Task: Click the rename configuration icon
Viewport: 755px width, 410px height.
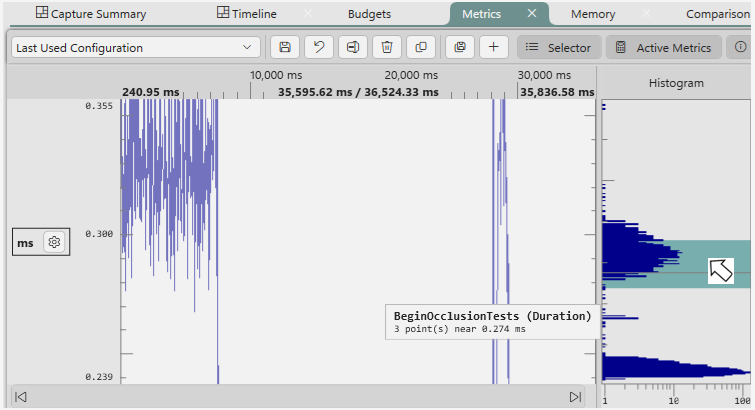Action: pyautogui.click(x=353, y=47)
